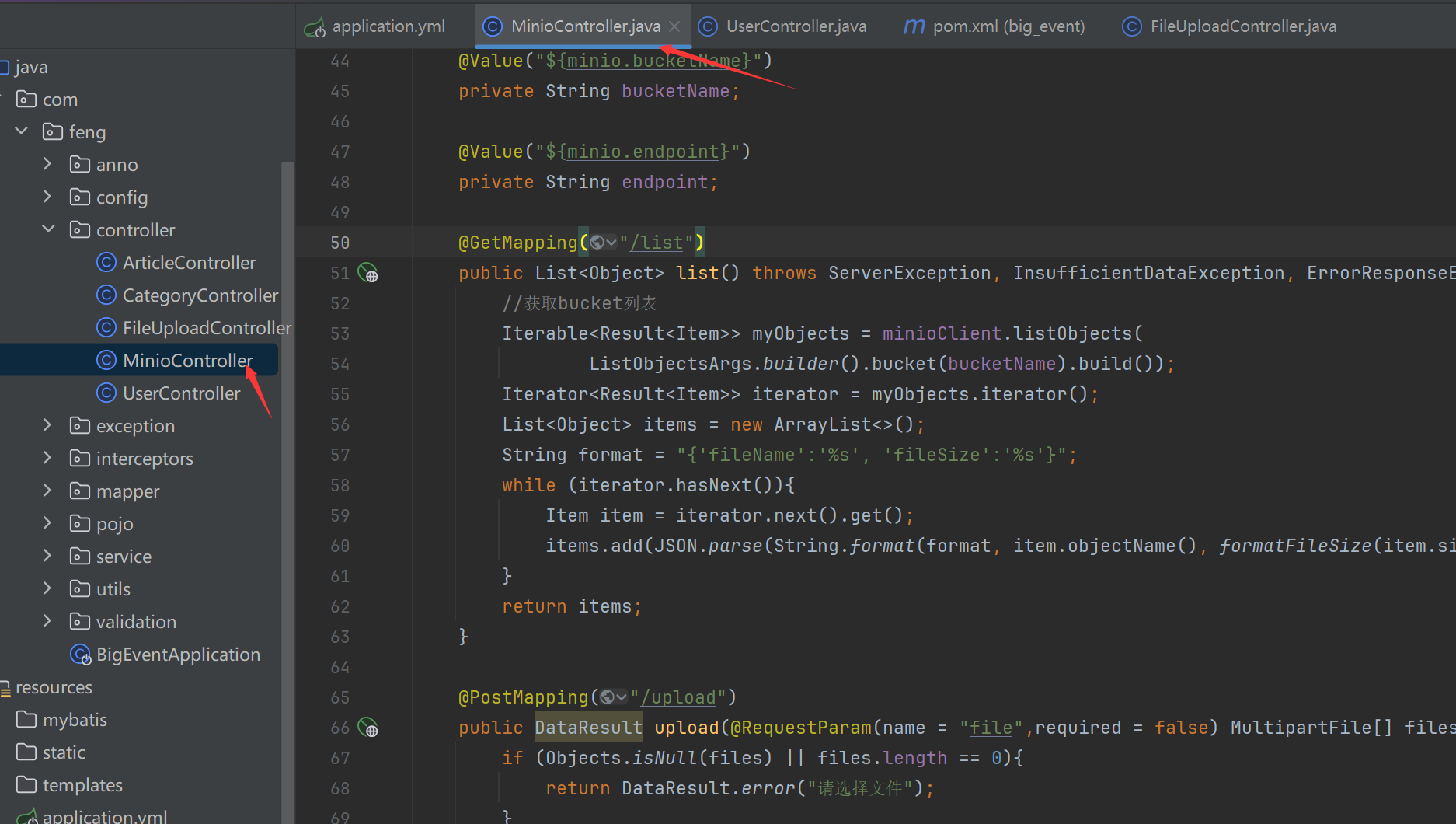The image size is (1456, 824).
Task: Click the config folder icon
Action: coord(79,197)
